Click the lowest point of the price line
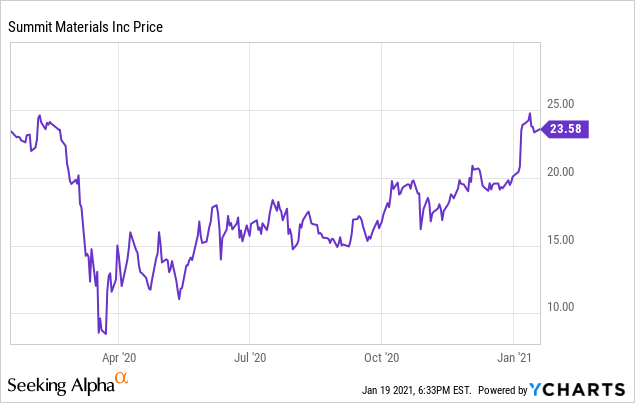 (x=106, y=335)
